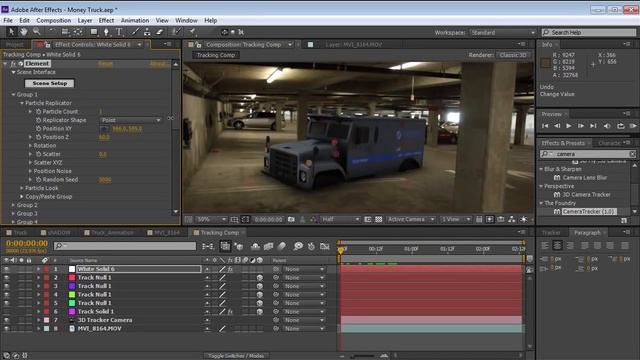Select the Pen tool
The height and width of the screenshot is (360, 640).
107,32
